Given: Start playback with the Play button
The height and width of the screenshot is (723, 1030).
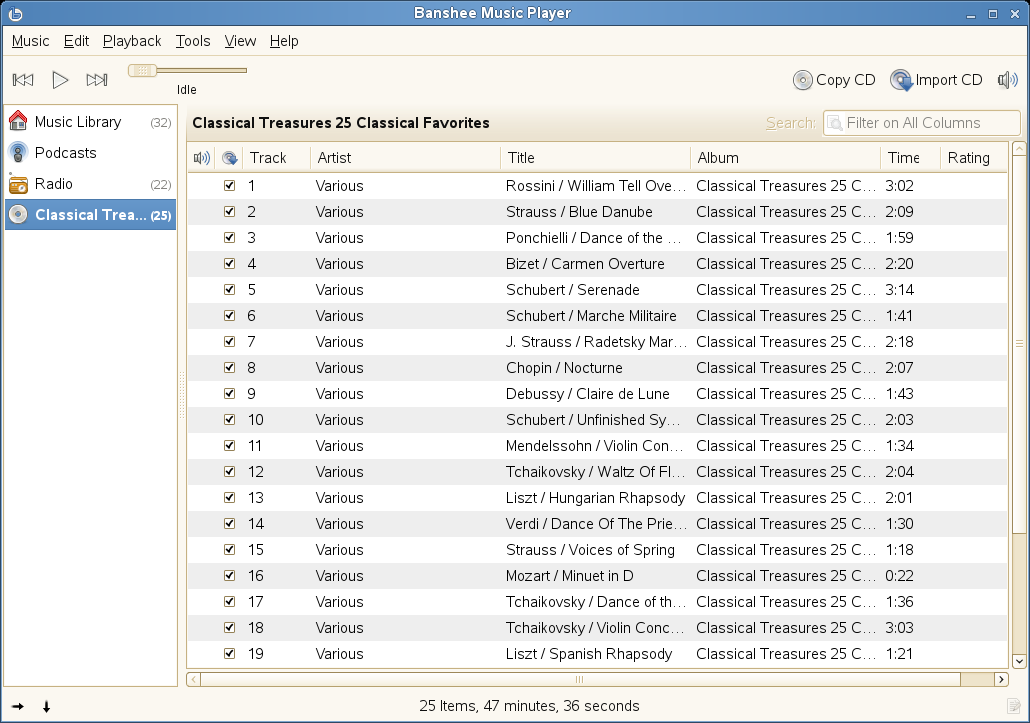Looking at the screenshot, I should point(60,80).
